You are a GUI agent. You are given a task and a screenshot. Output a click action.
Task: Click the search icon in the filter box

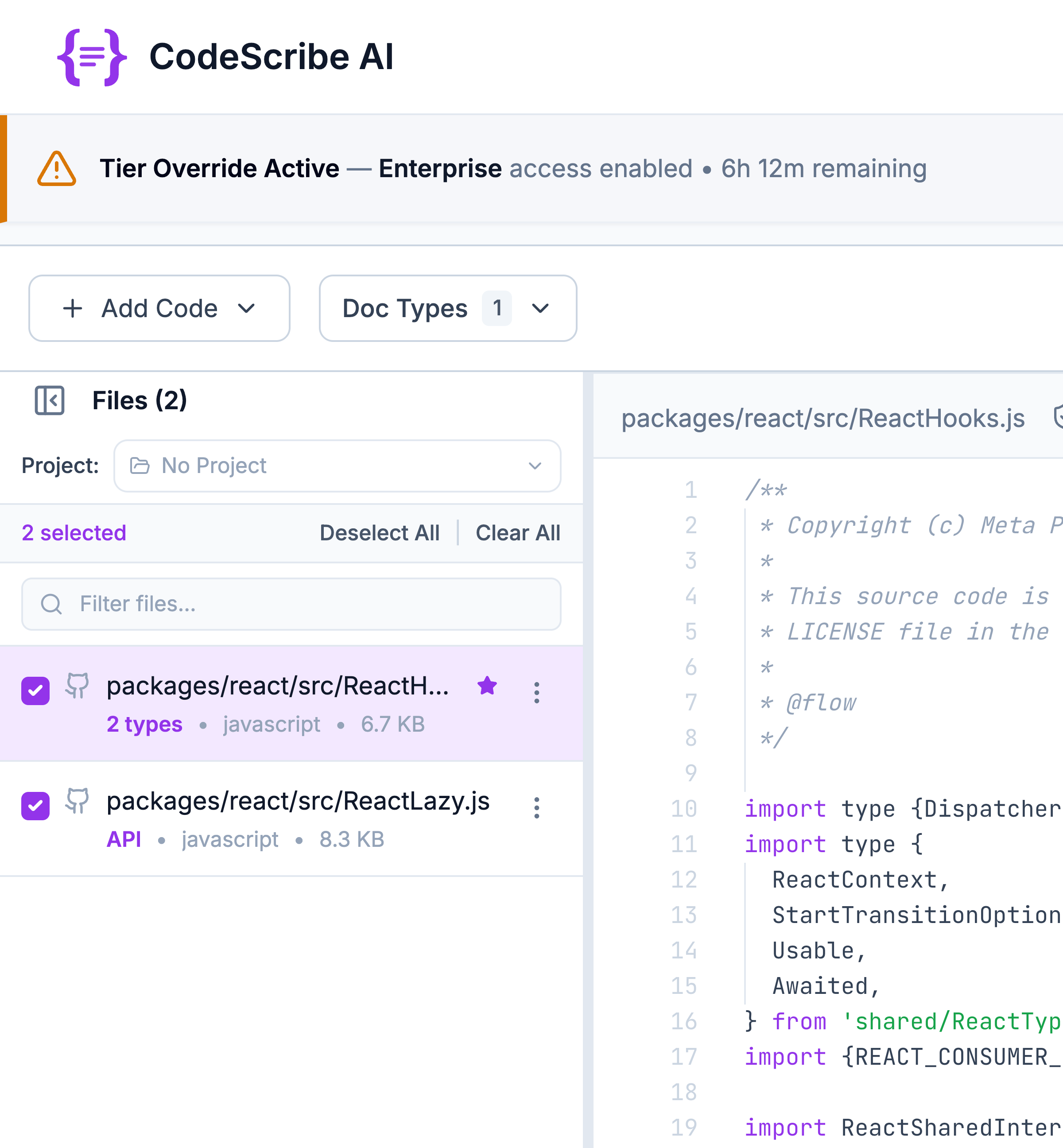51,604
